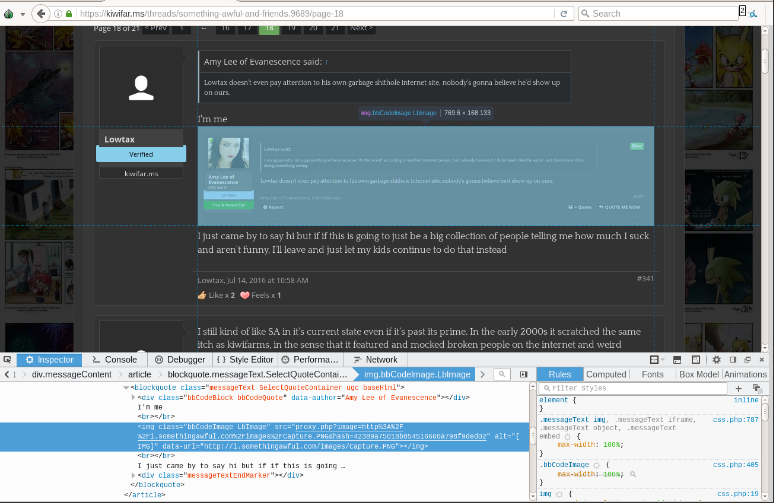Focus the browser Search box

point(658,14)
